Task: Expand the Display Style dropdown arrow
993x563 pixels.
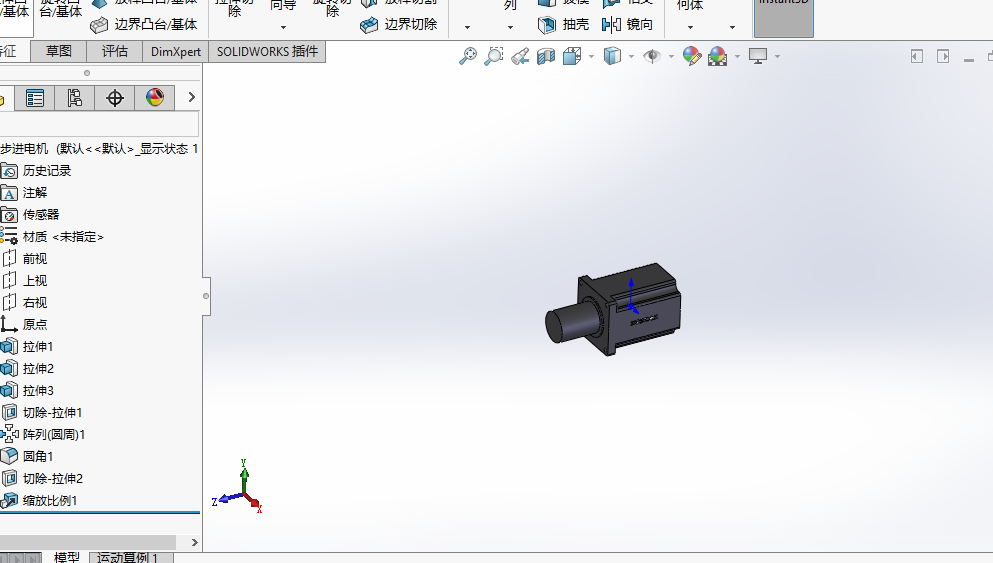Action: 631,56
